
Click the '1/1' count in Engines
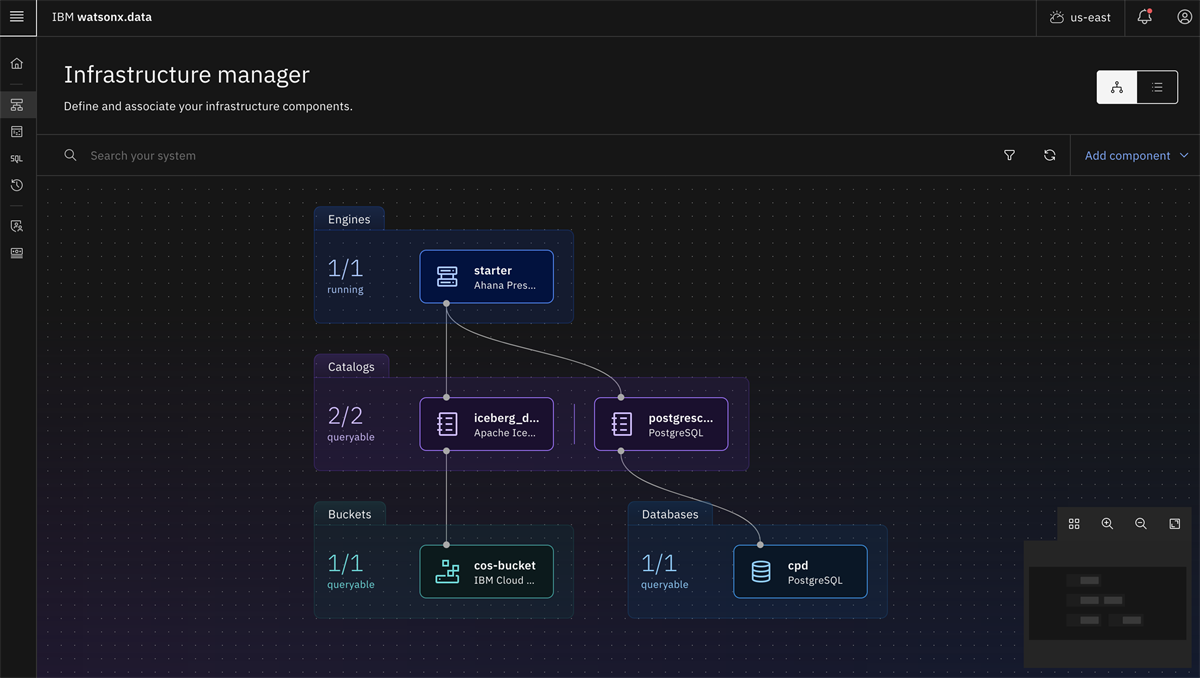[x=345, y=268]
